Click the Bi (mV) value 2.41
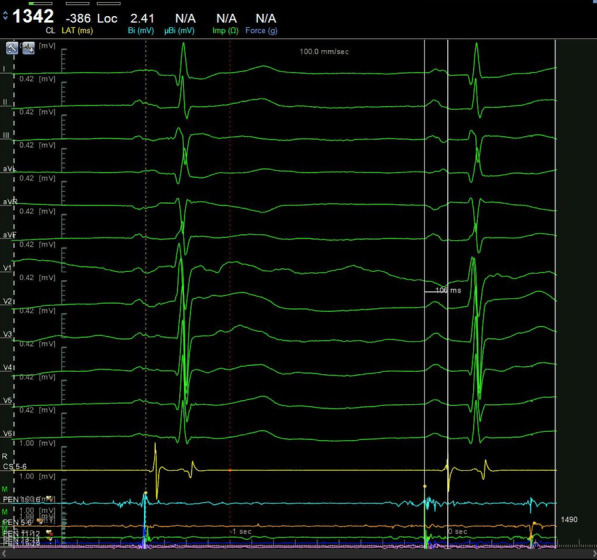Viewport: 597px width, 560px height. 142,18
